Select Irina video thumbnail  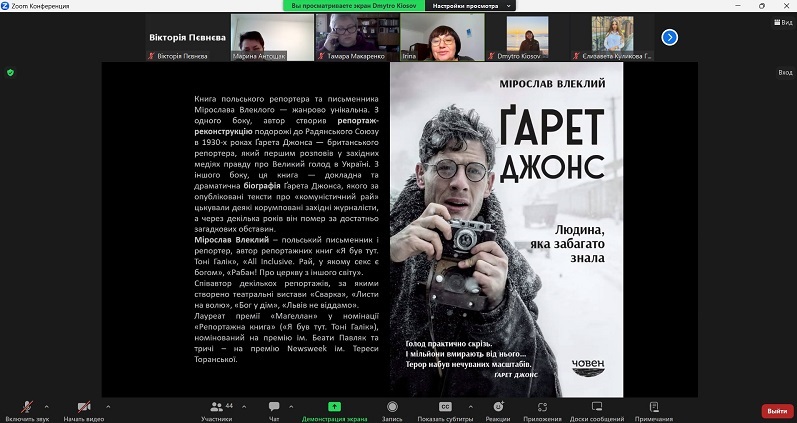pos(442,37)
